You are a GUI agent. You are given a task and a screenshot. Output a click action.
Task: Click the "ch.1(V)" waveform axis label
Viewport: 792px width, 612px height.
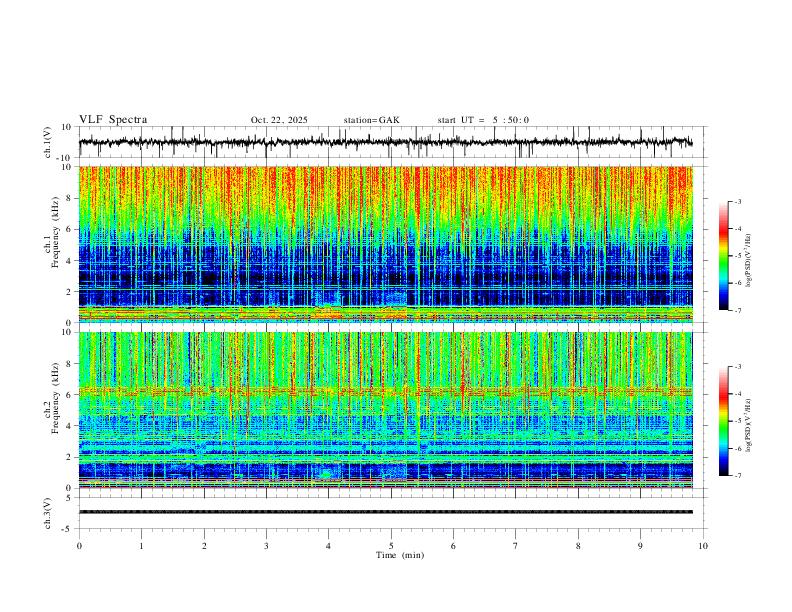click(x=48, y=142)
